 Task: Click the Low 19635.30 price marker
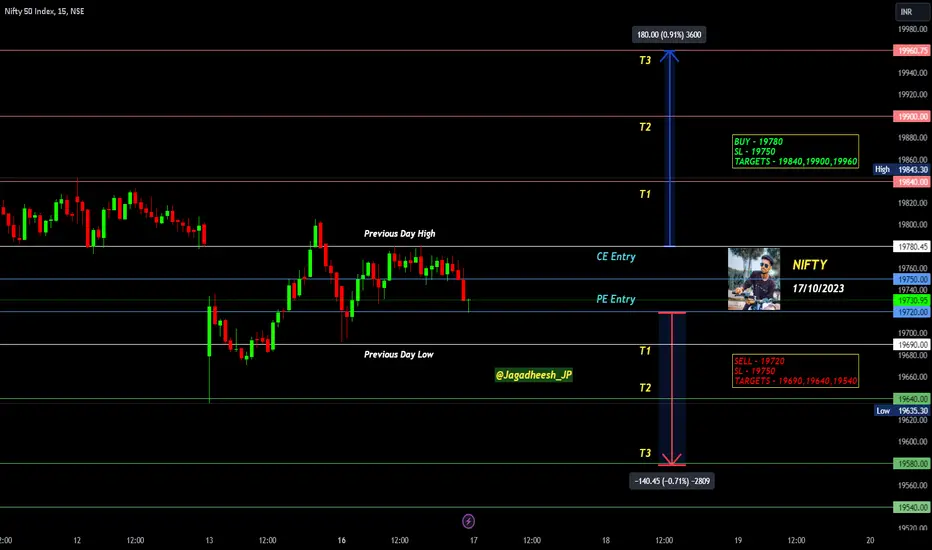click(x=902, y=410)
